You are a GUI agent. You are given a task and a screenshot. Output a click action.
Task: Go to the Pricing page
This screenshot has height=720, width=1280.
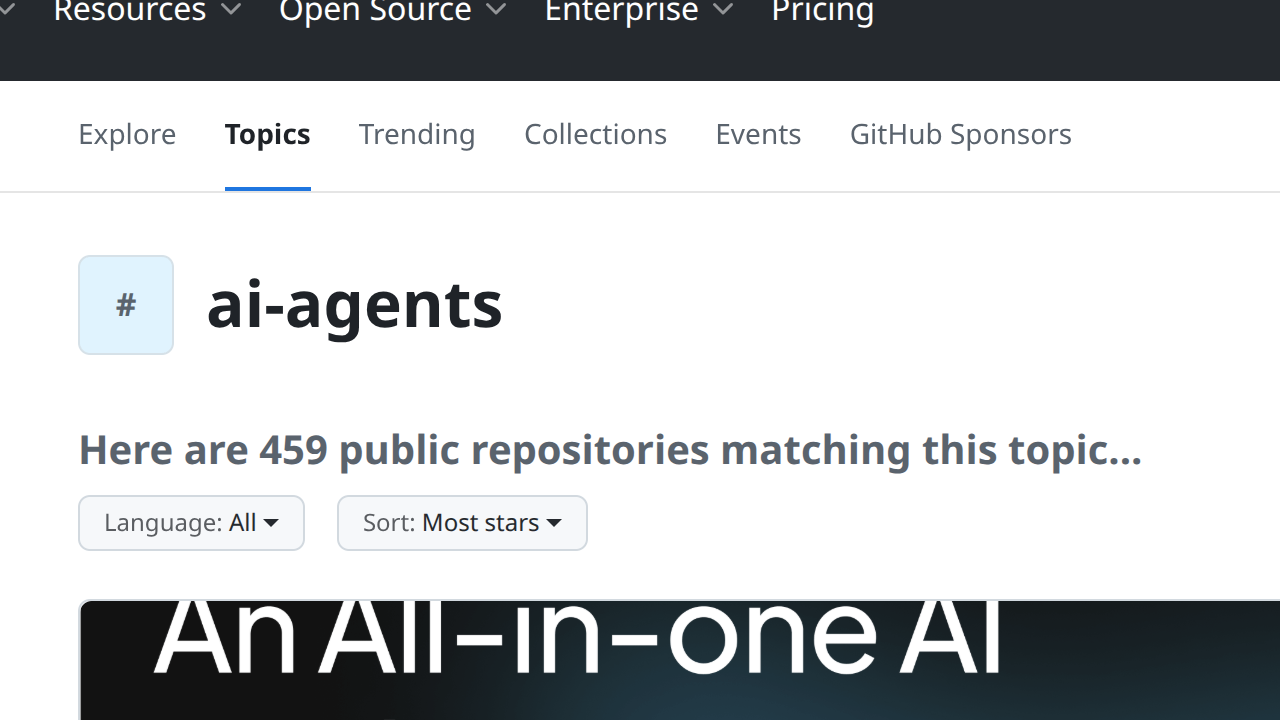[x=823, y=12]
